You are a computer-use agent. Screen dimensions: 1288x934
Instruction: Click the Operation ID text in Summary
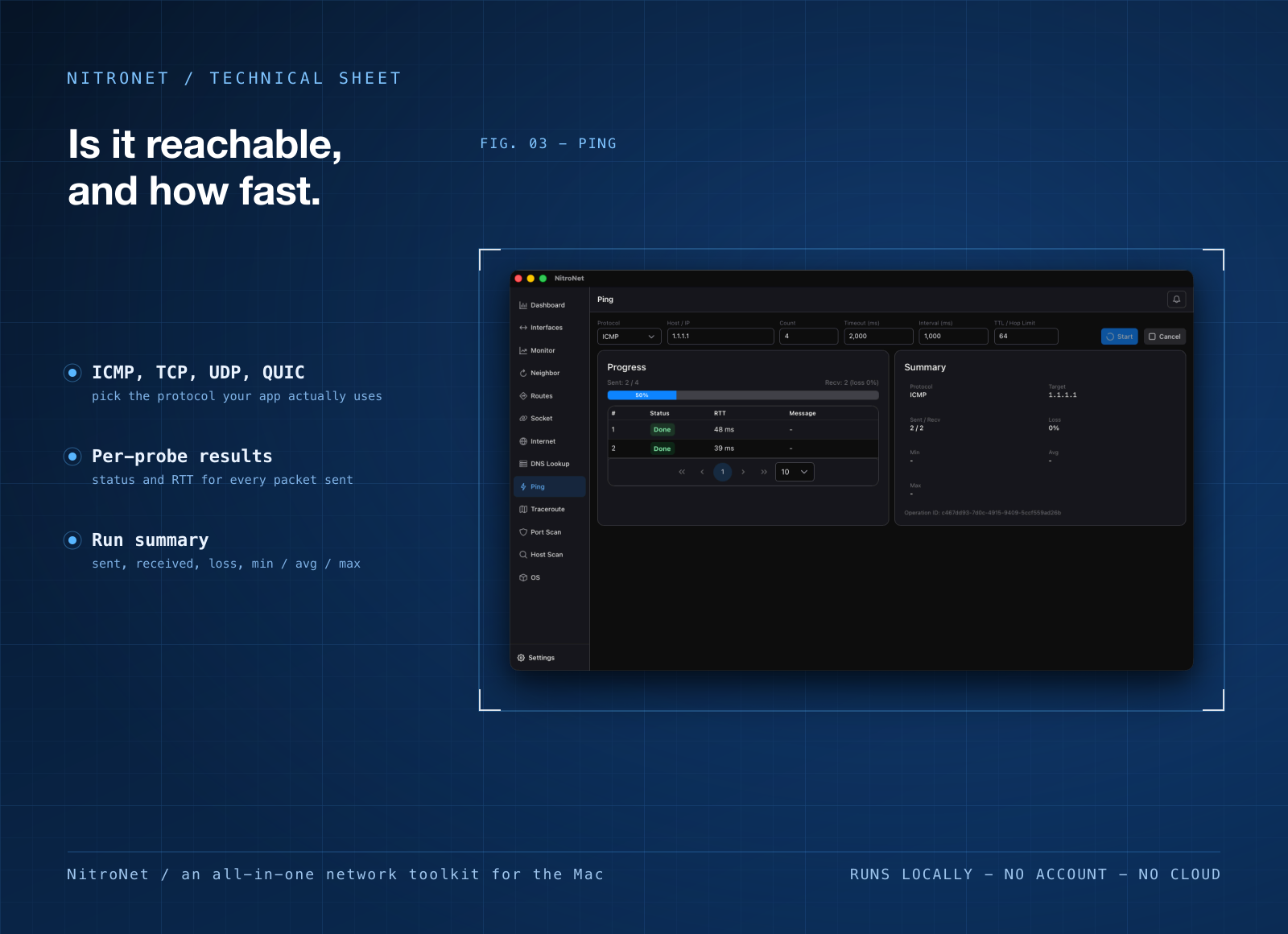click(982, 513)
